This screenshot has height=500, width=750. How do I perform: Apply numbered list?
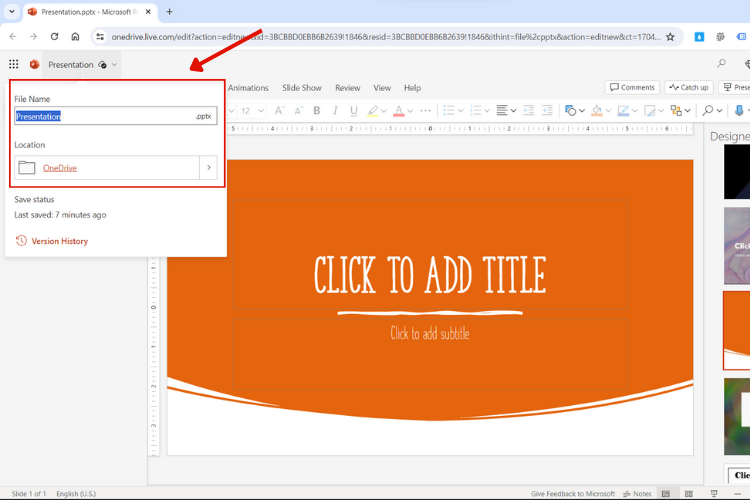(x=475, y=111)
